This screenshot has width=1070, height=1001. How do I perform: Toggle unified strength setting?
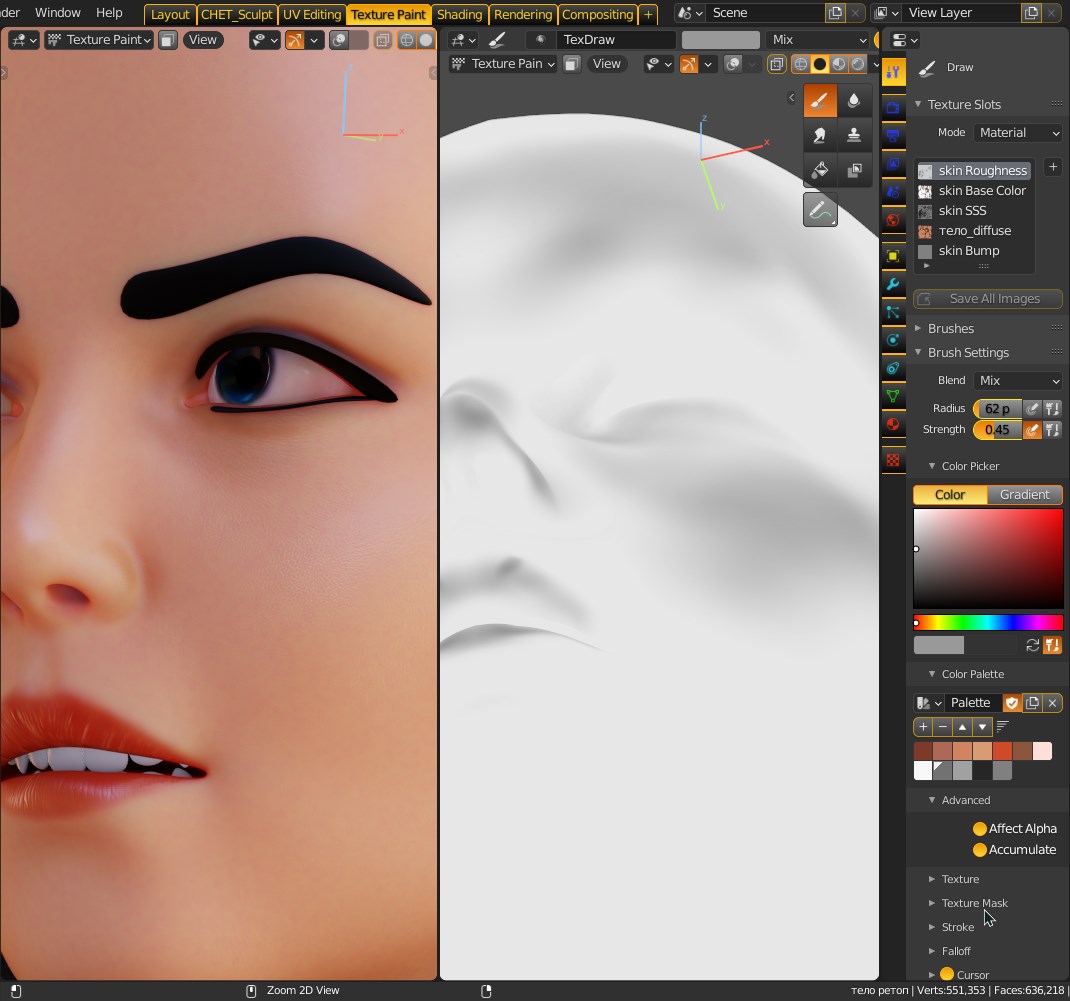[x=1053, y=430]
